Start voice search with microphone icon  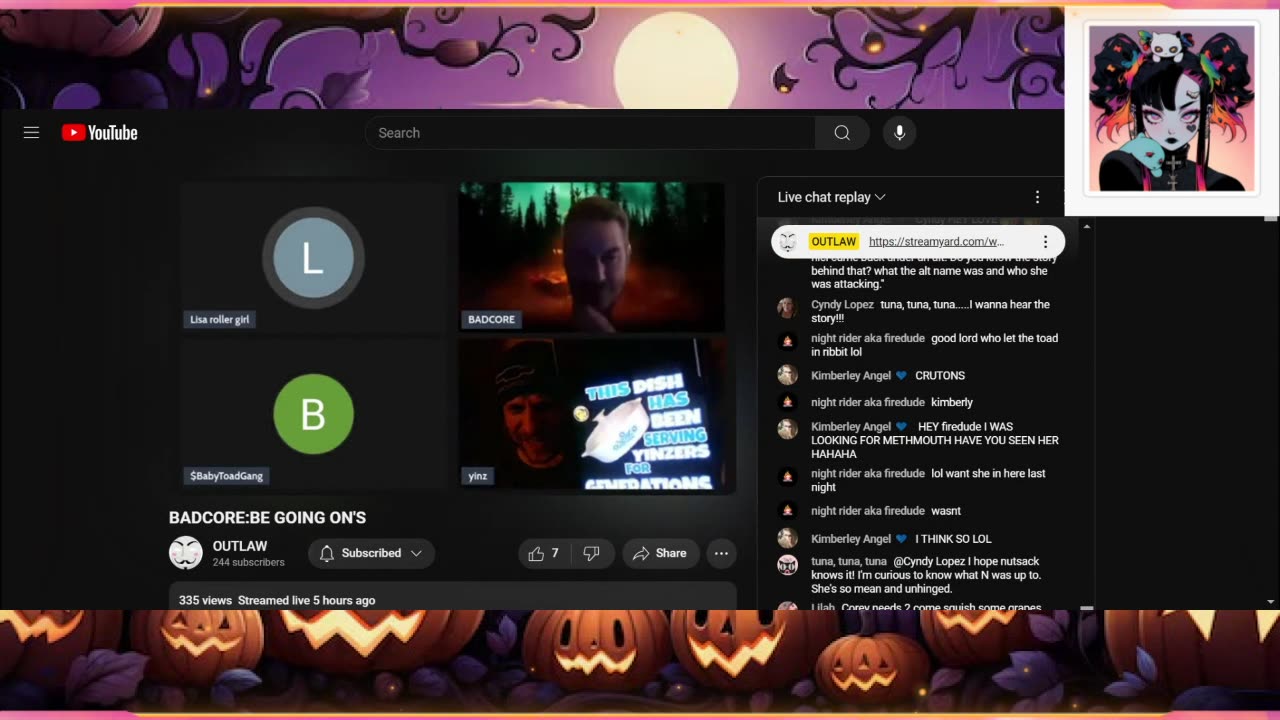coord(899,133)
